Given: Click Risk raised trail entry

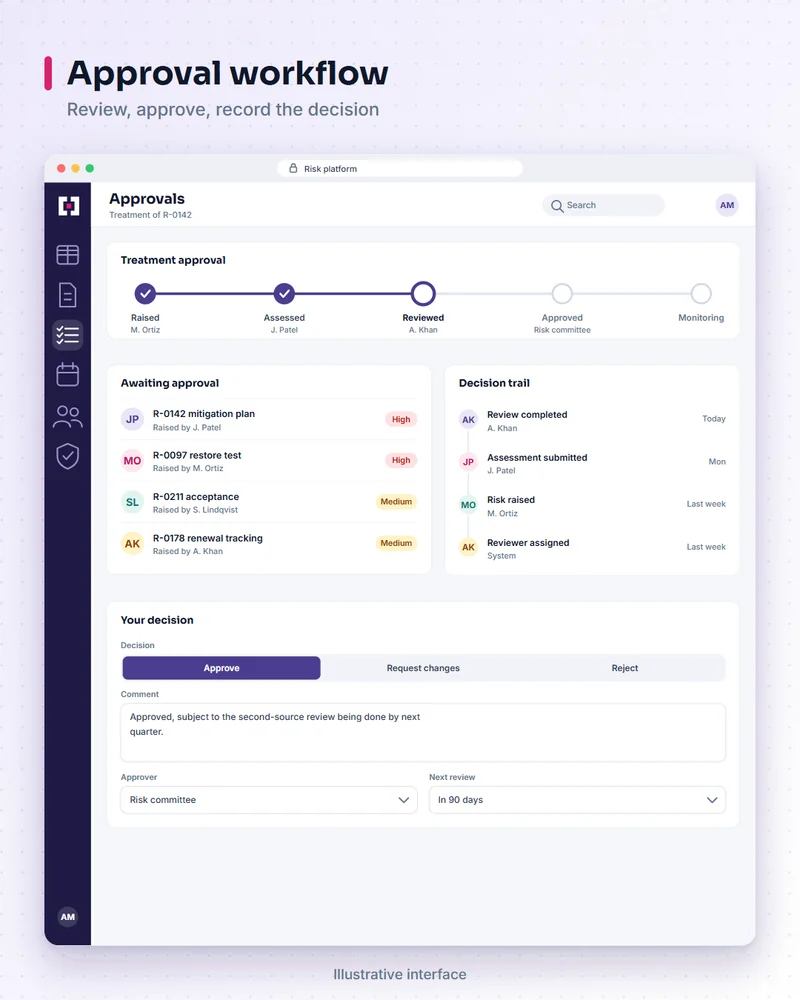Looking at the screenshot, I should [x=592, y=506].
